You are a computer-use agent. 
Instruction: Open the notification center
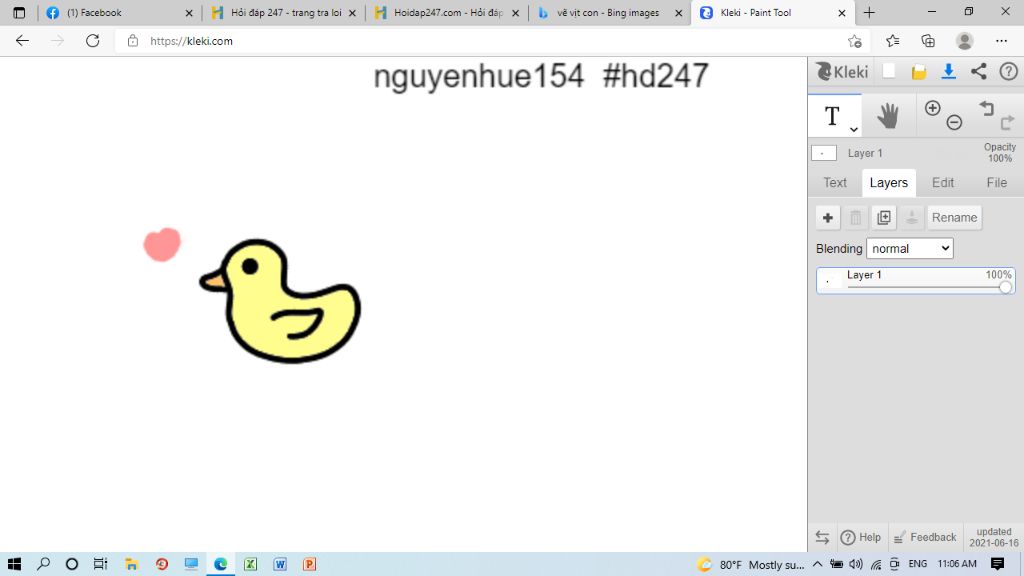tap(997, 564)
